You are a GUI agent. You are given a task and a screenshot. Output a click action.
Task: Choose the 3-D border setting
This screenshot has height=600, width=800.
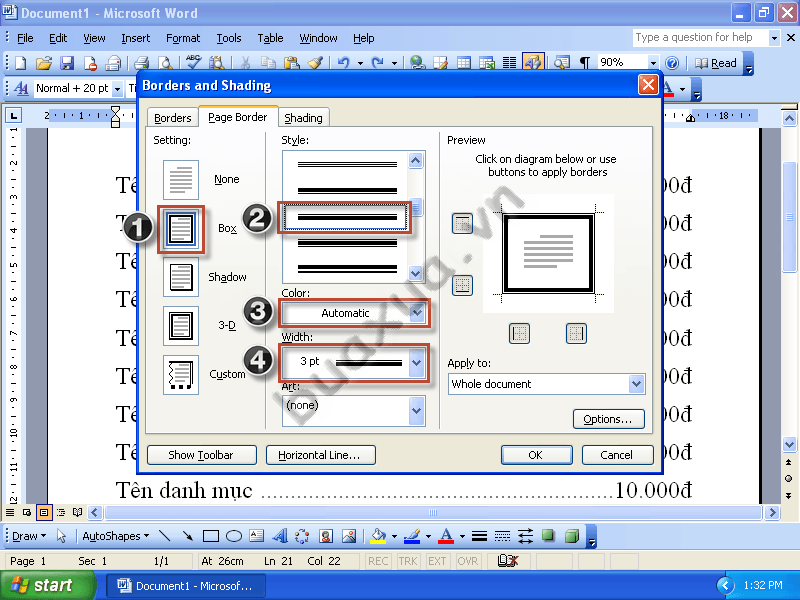coord(181,326)
